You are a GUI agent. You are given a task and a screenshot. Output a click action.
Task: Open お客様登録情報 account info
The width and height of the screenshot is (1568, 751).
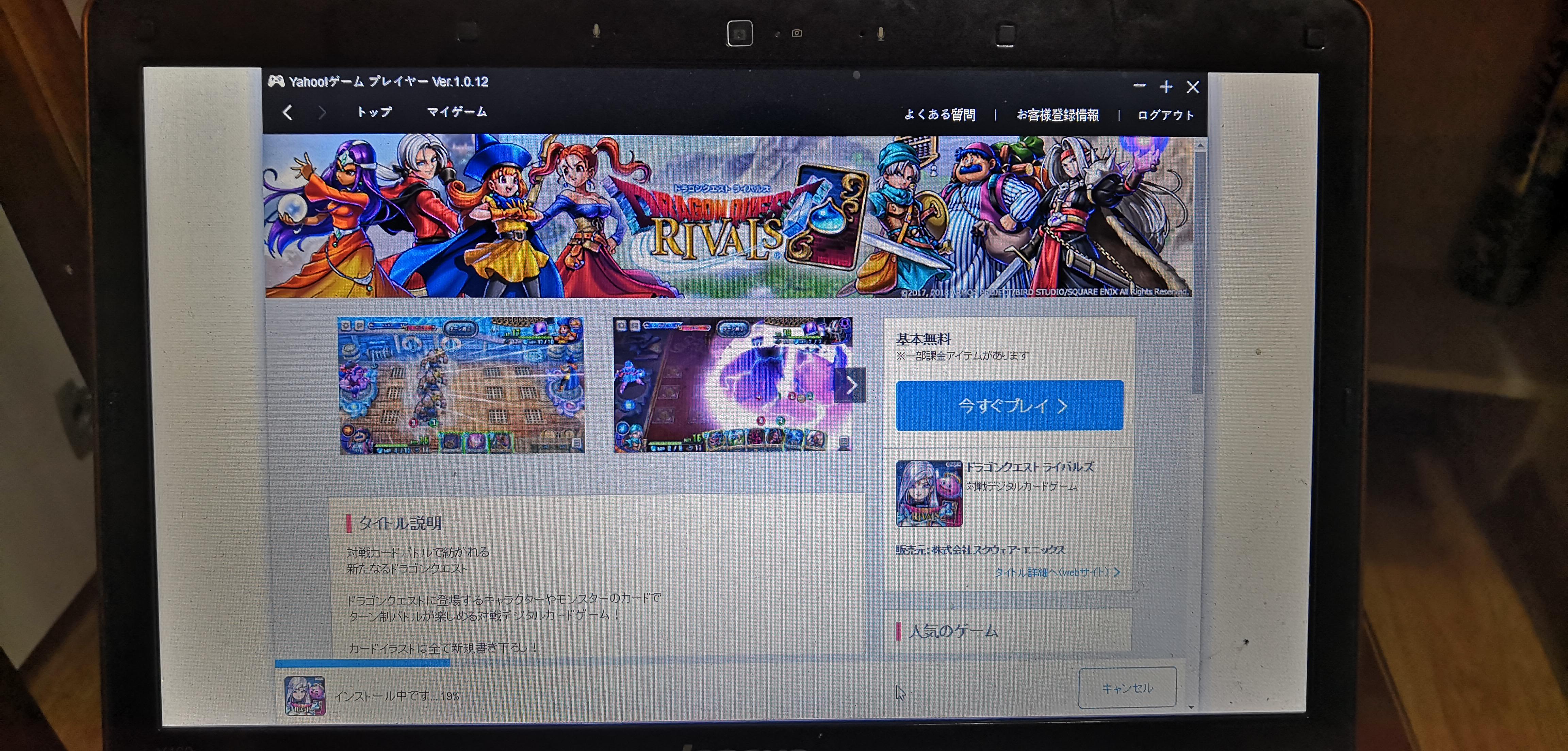(x=1057, y=115)
